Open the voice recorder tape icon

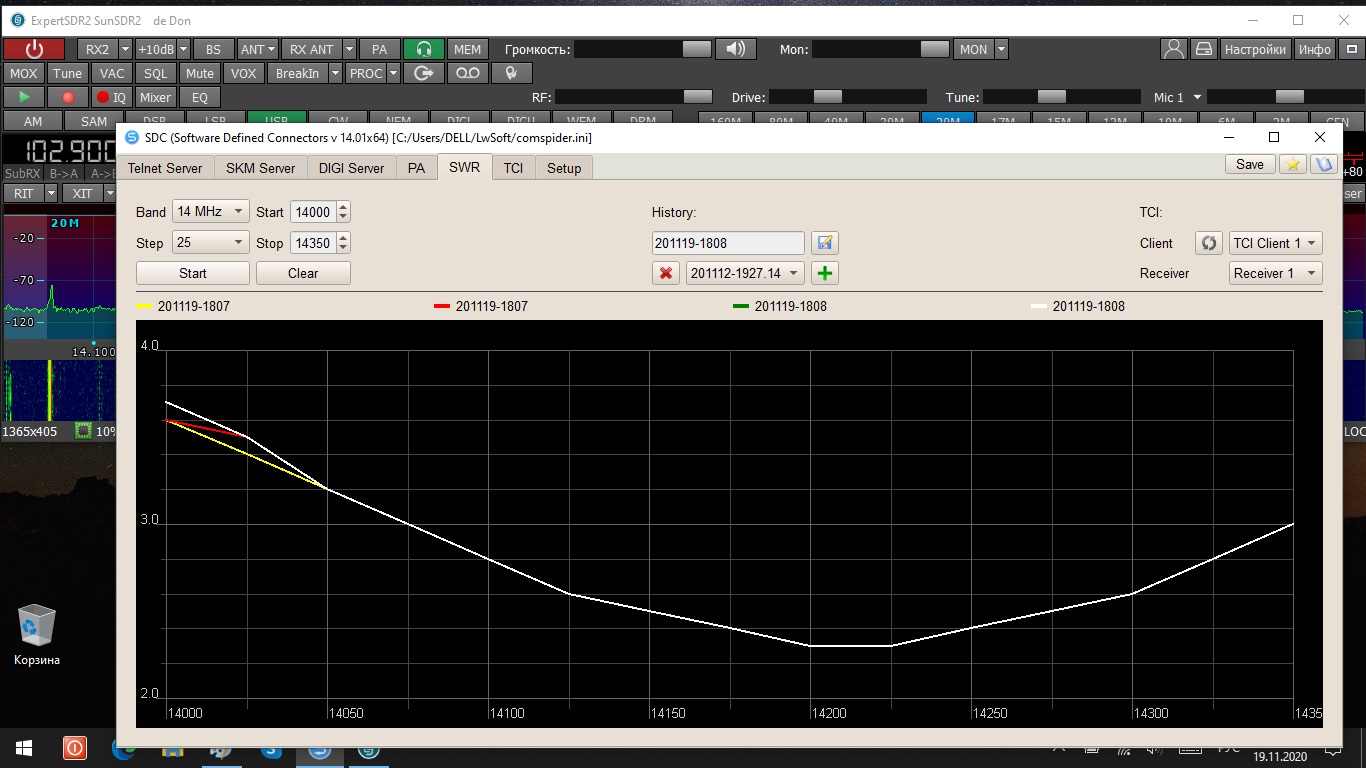[x=468, y=73]
